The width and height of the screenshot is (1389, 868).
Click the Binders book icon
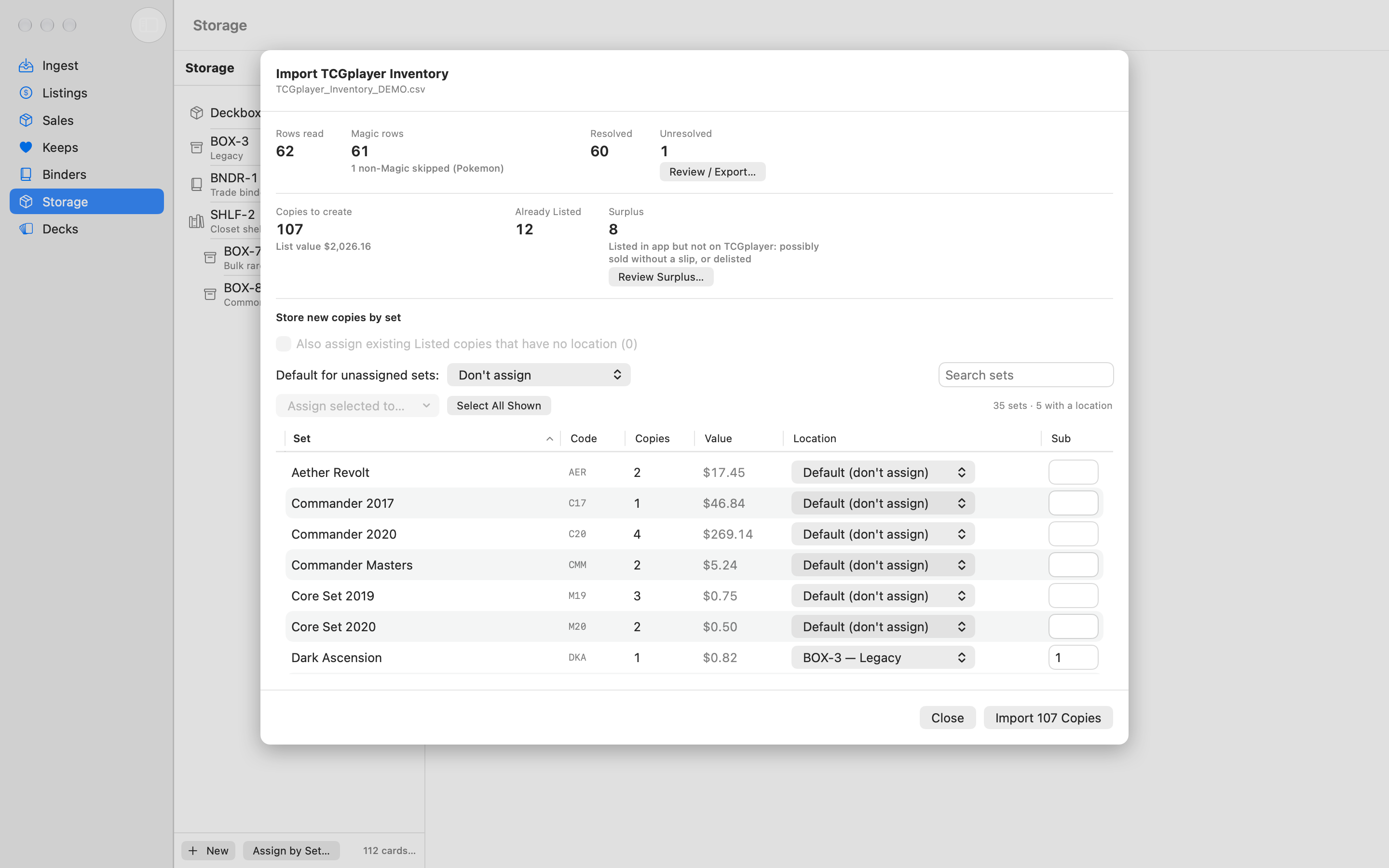pos(26,174)
